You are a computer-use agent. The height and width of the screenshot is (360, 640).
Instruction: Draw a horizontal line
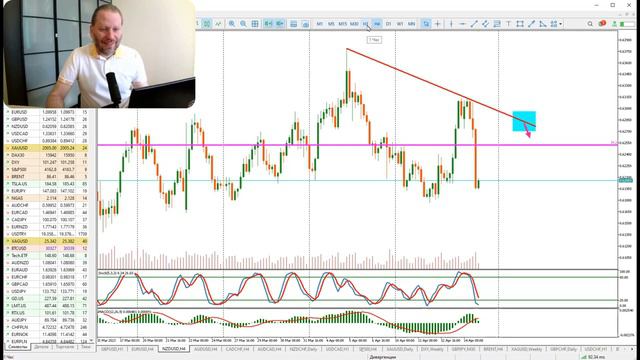pyautogui.click(x=462, y=24)
